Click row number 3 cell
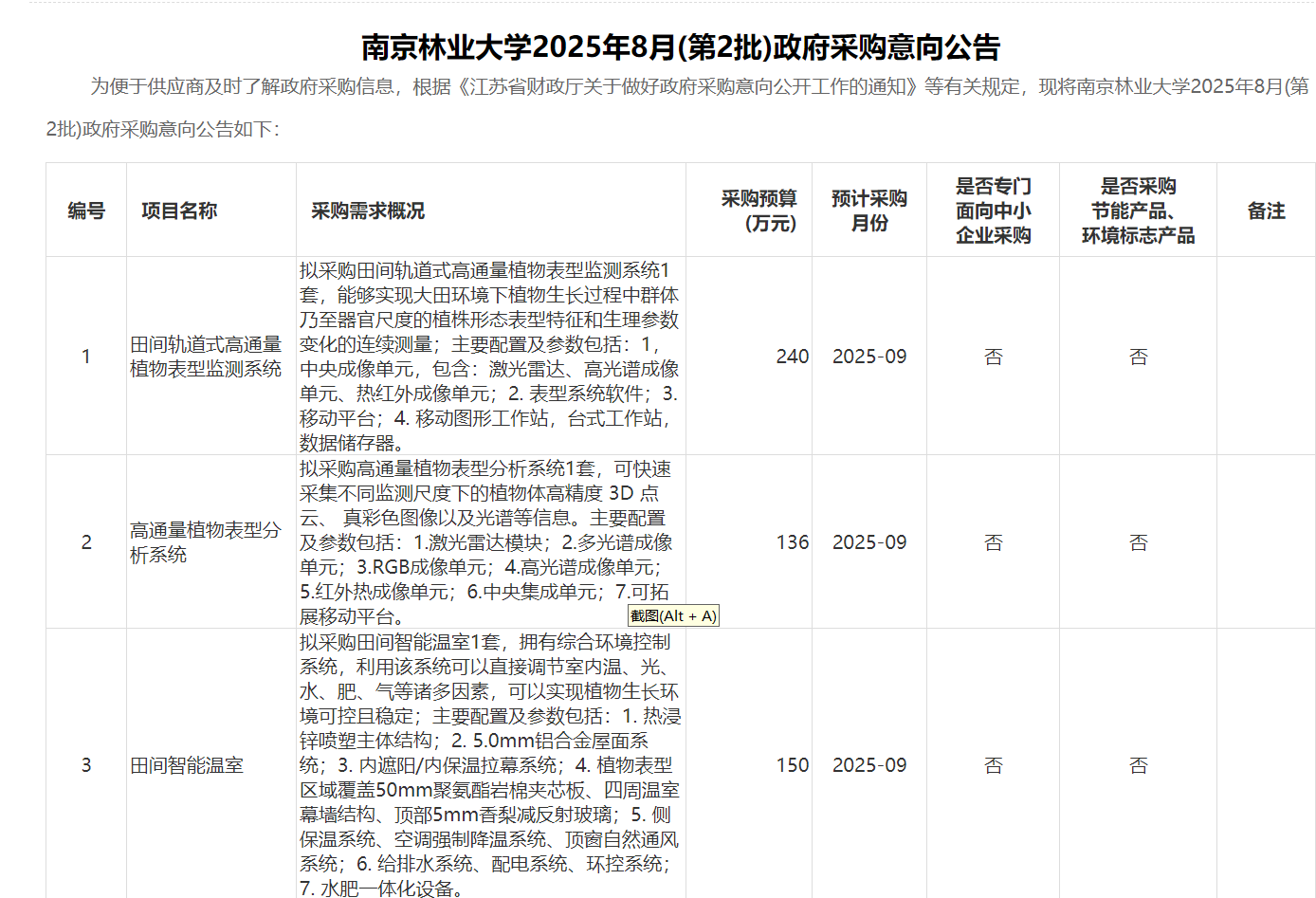1316x898 pixels. [x=86, y=765]
